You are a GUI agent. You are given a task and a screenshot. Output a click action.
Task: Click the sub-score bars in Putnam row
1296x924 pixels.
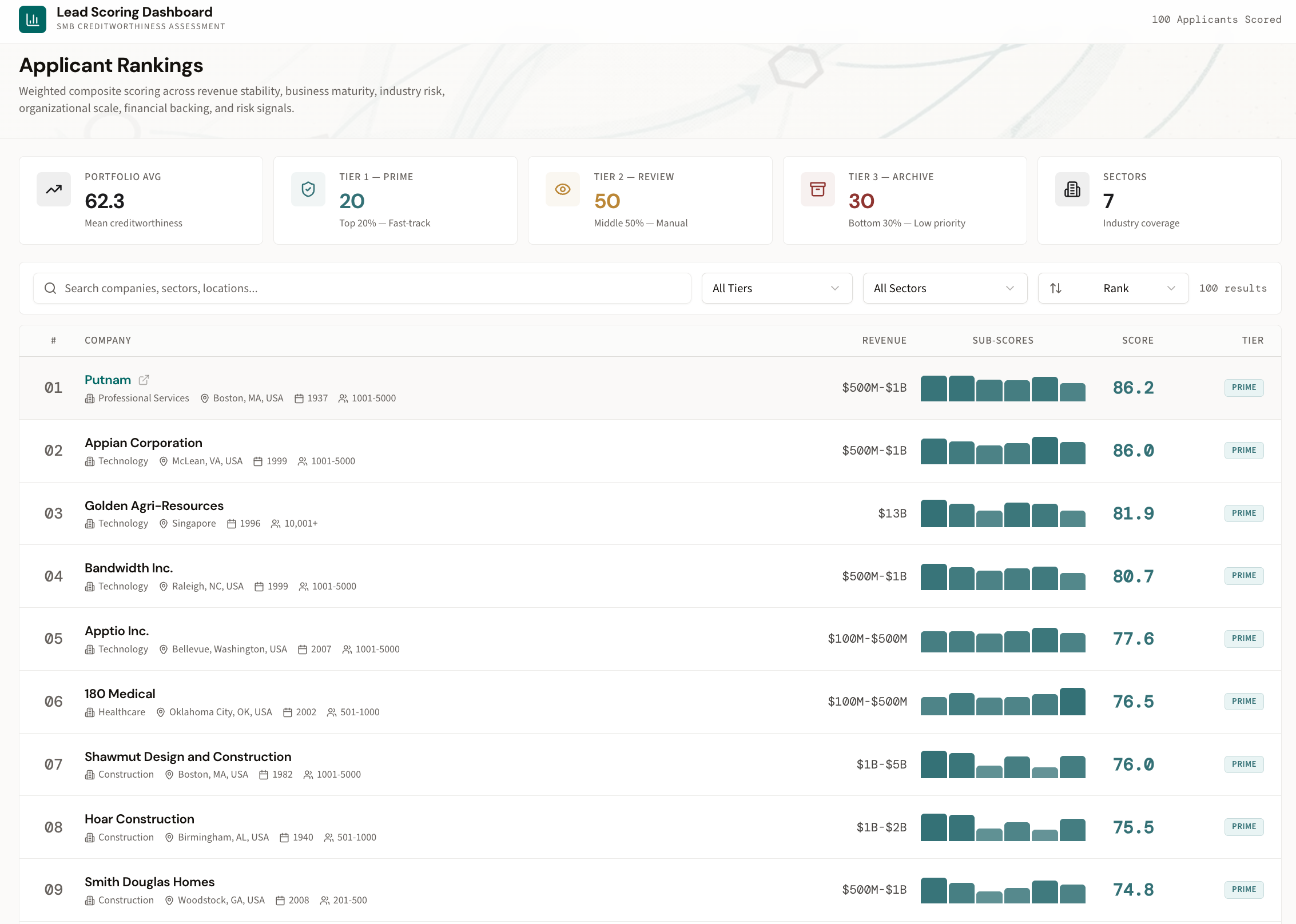1003,388
